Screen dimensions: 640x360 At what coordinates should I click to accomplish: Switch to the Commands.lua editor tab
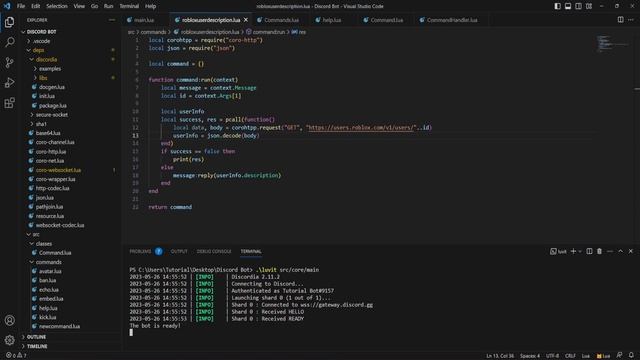click(x=281, y=20)
